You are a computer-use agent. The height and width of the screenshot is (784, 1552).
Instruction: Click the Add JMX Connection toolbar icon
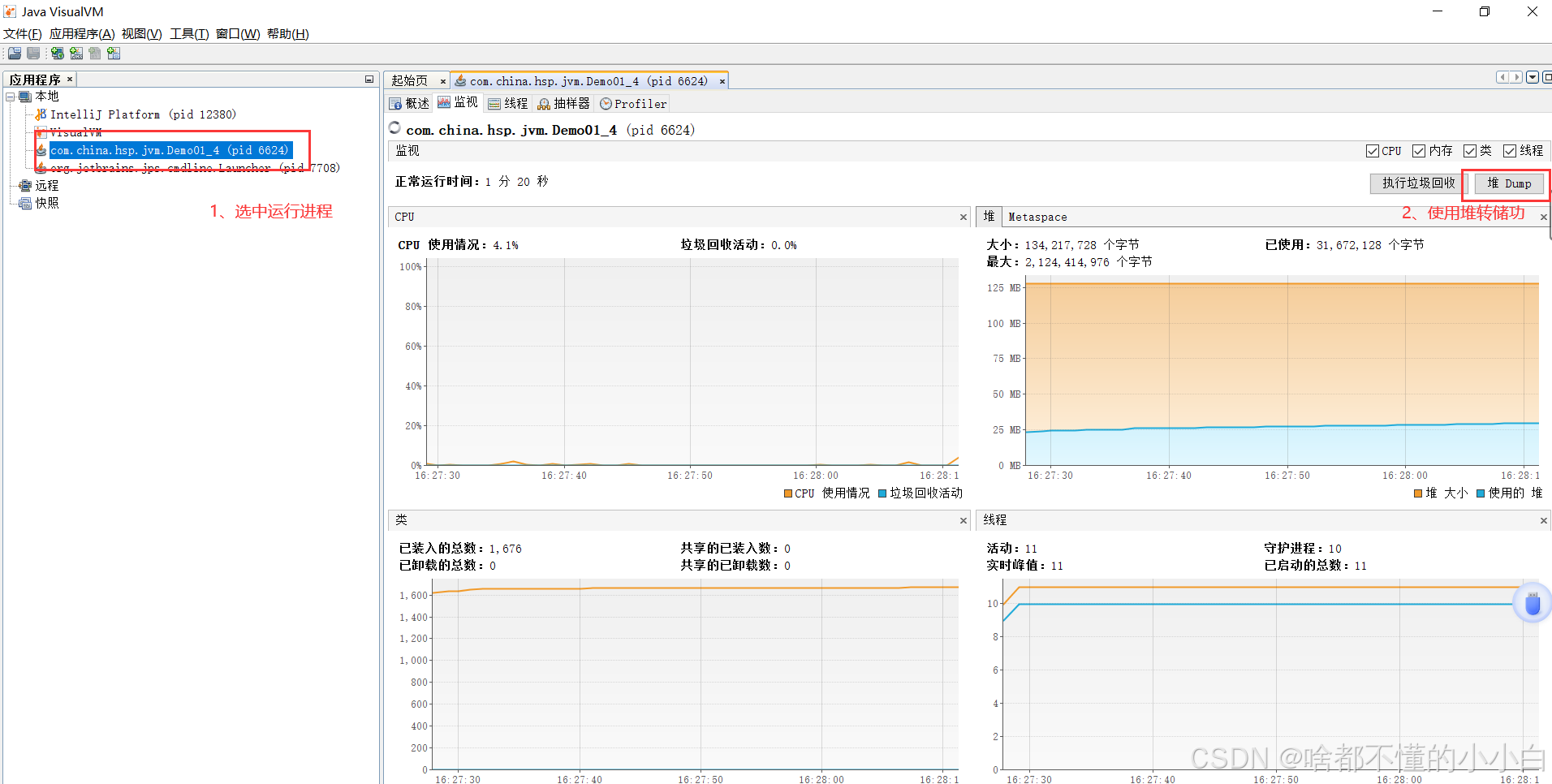pos(76,54)
